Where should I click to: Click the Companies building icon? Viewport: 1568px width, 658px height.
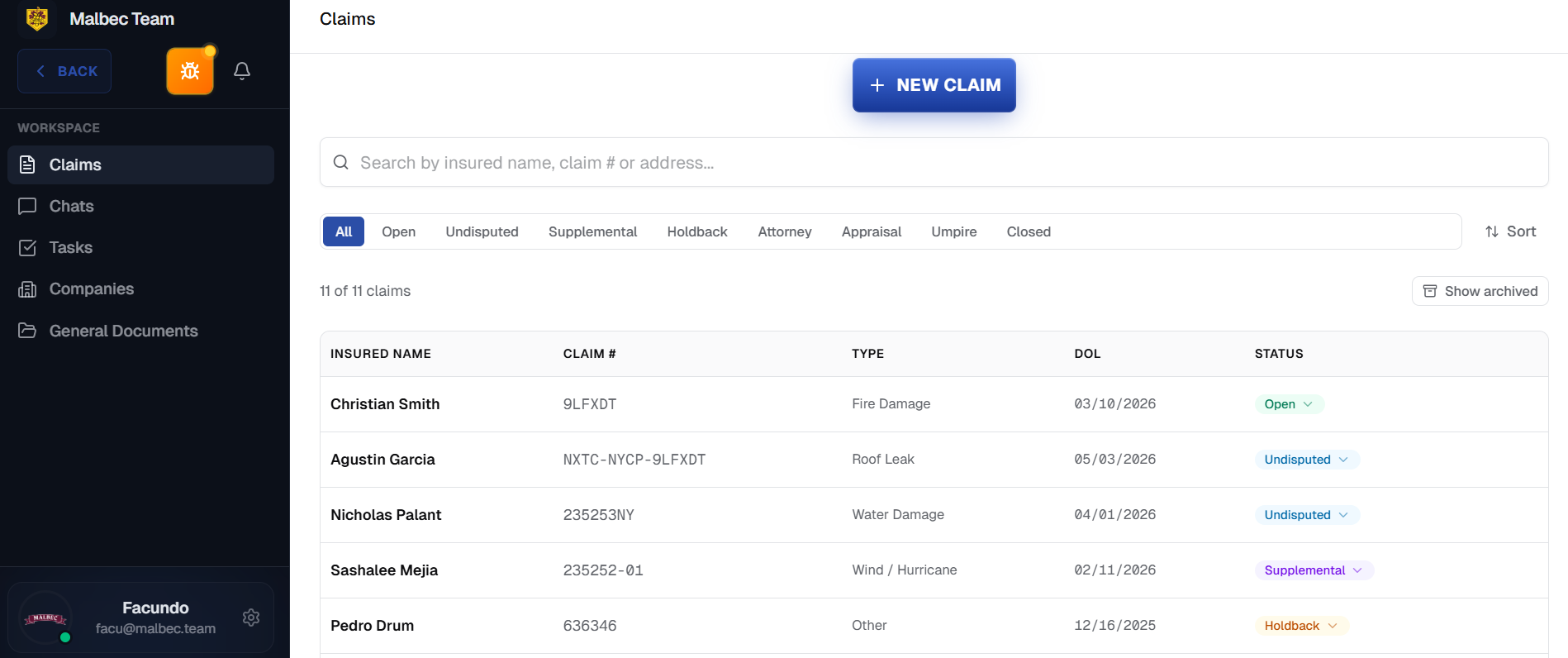tap(27, 288)
